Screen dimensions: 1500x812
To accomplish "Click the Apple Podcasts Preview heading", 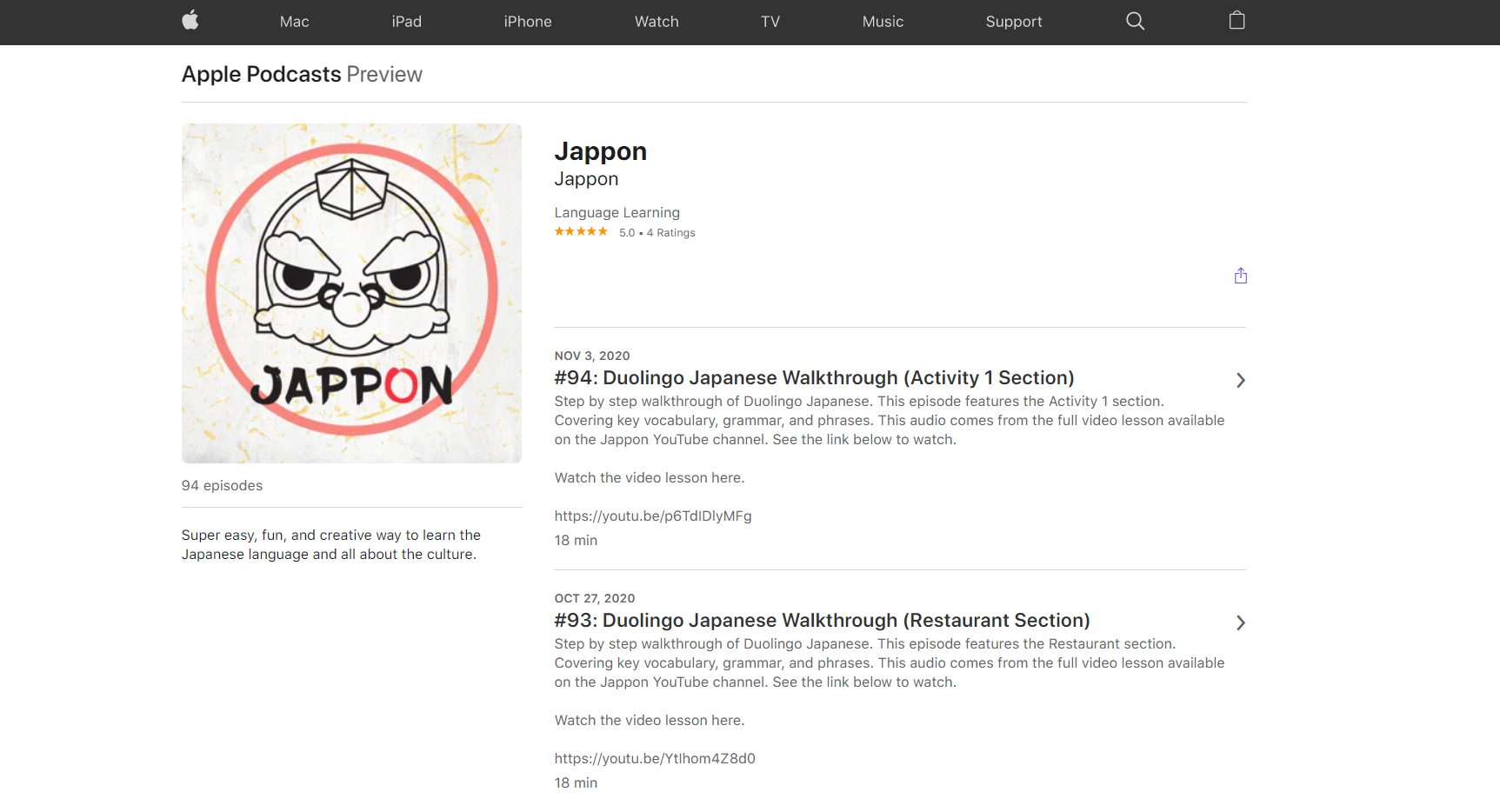I will [302, 74].
